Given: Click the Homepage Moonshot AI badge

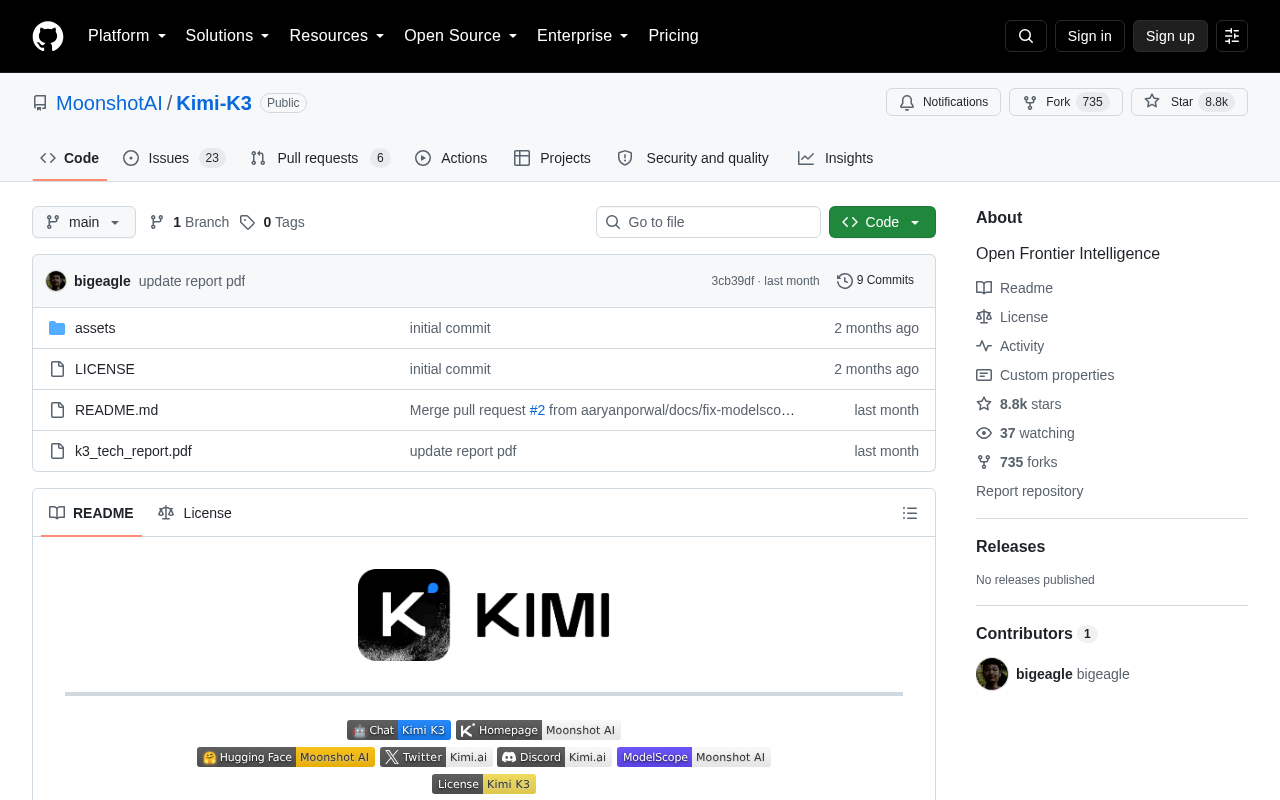Looking at the screenshot, I should (x=538, y=730).
